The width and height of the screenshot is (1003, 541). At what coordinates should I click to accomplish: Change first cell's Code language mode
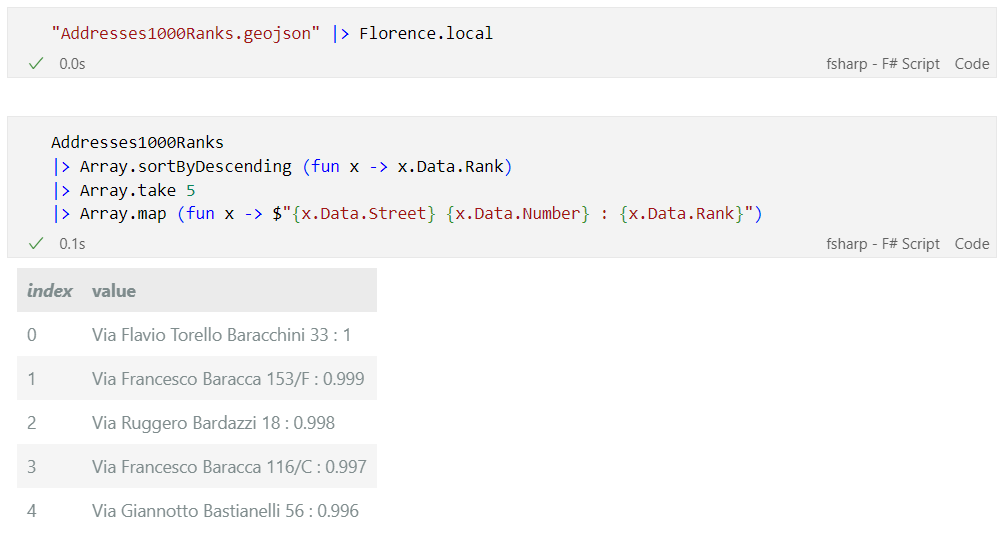tap(972, 64)
